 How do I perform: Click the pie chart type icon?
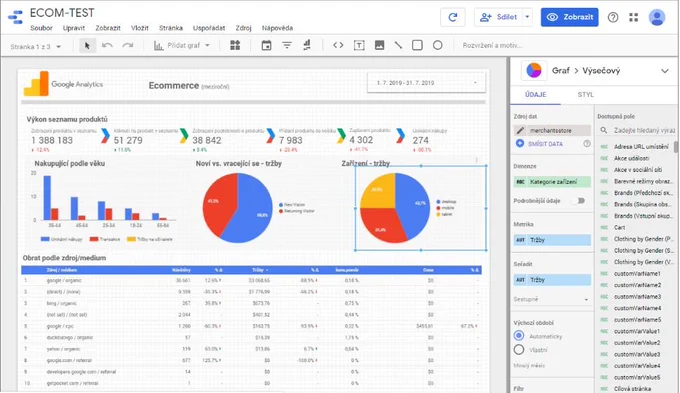(x=534, y=70)
